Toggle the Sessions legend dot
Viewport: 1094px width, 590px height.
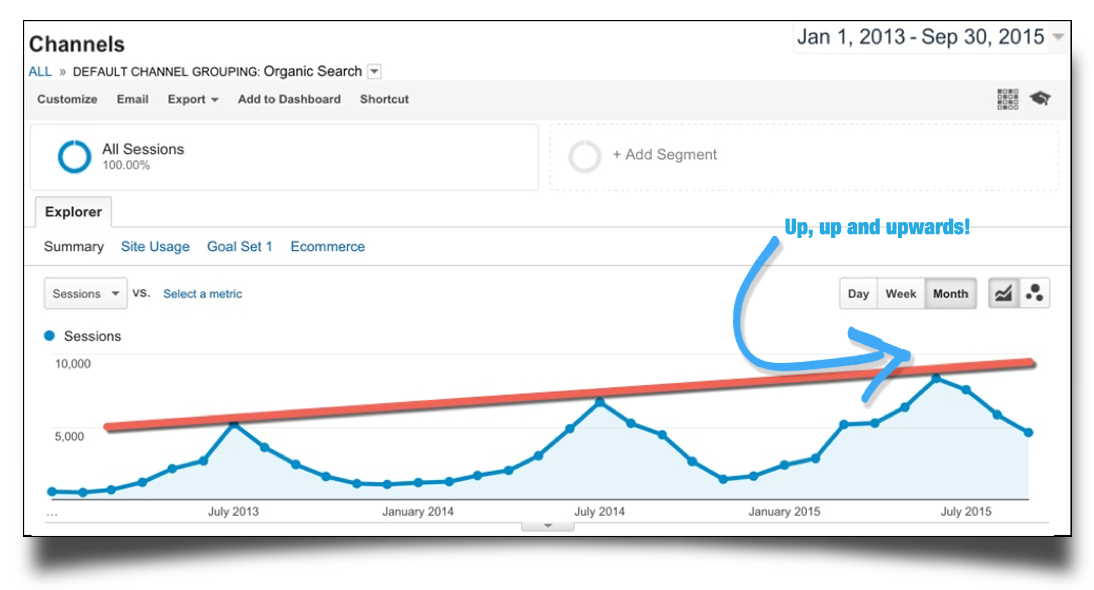point(50,336)
